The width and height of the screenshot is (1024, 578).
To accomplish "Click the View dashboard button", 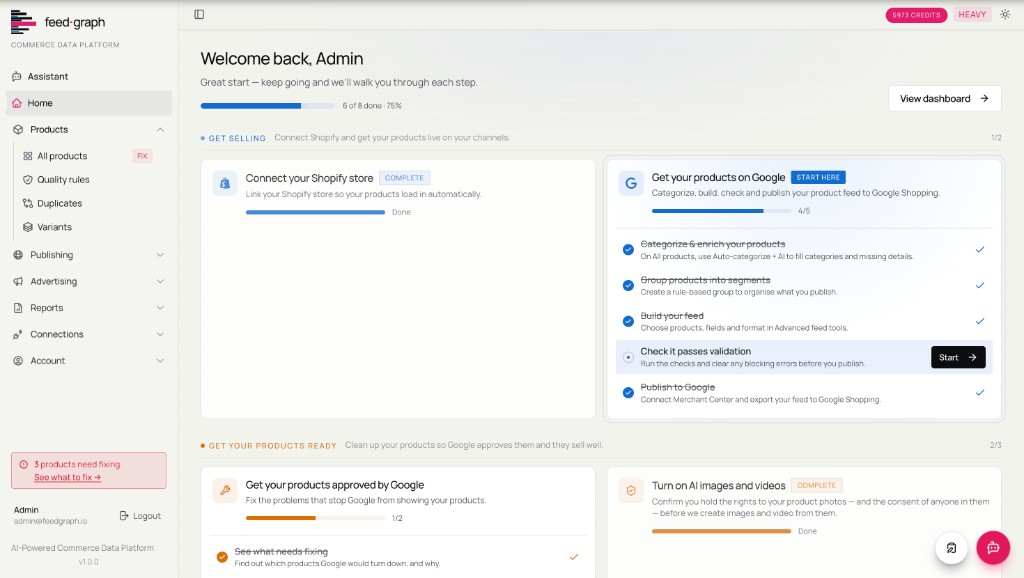I will (944, 99).
